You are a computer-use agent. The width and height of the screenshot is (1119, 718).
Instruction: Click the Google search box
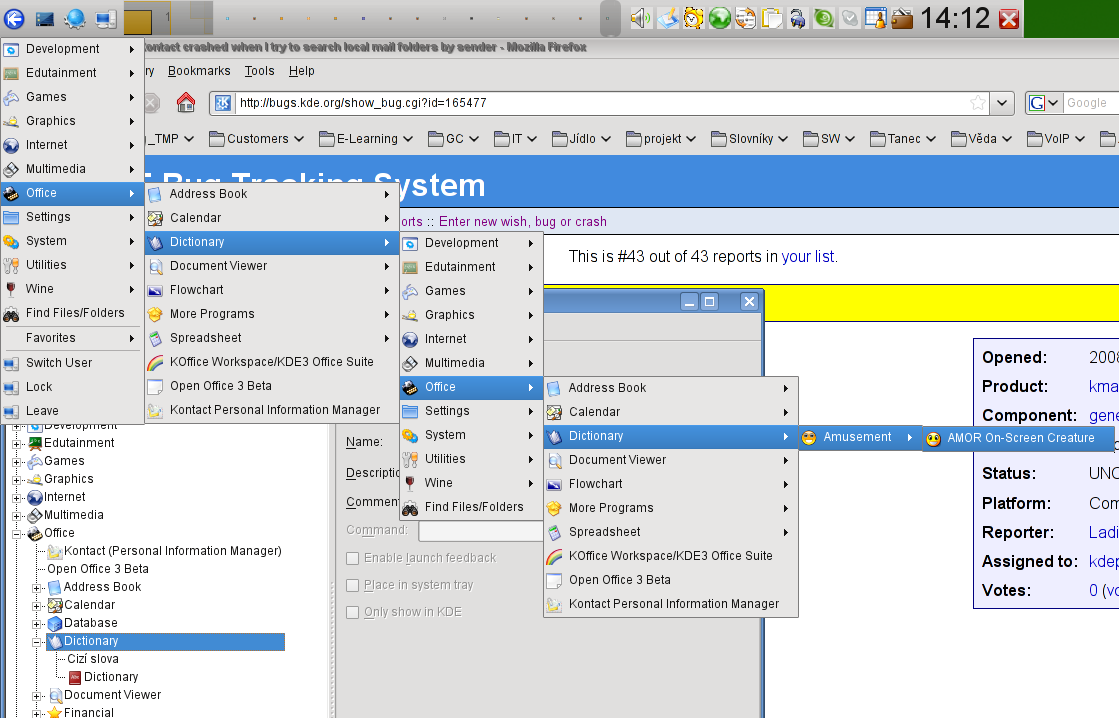[1090, 103]
